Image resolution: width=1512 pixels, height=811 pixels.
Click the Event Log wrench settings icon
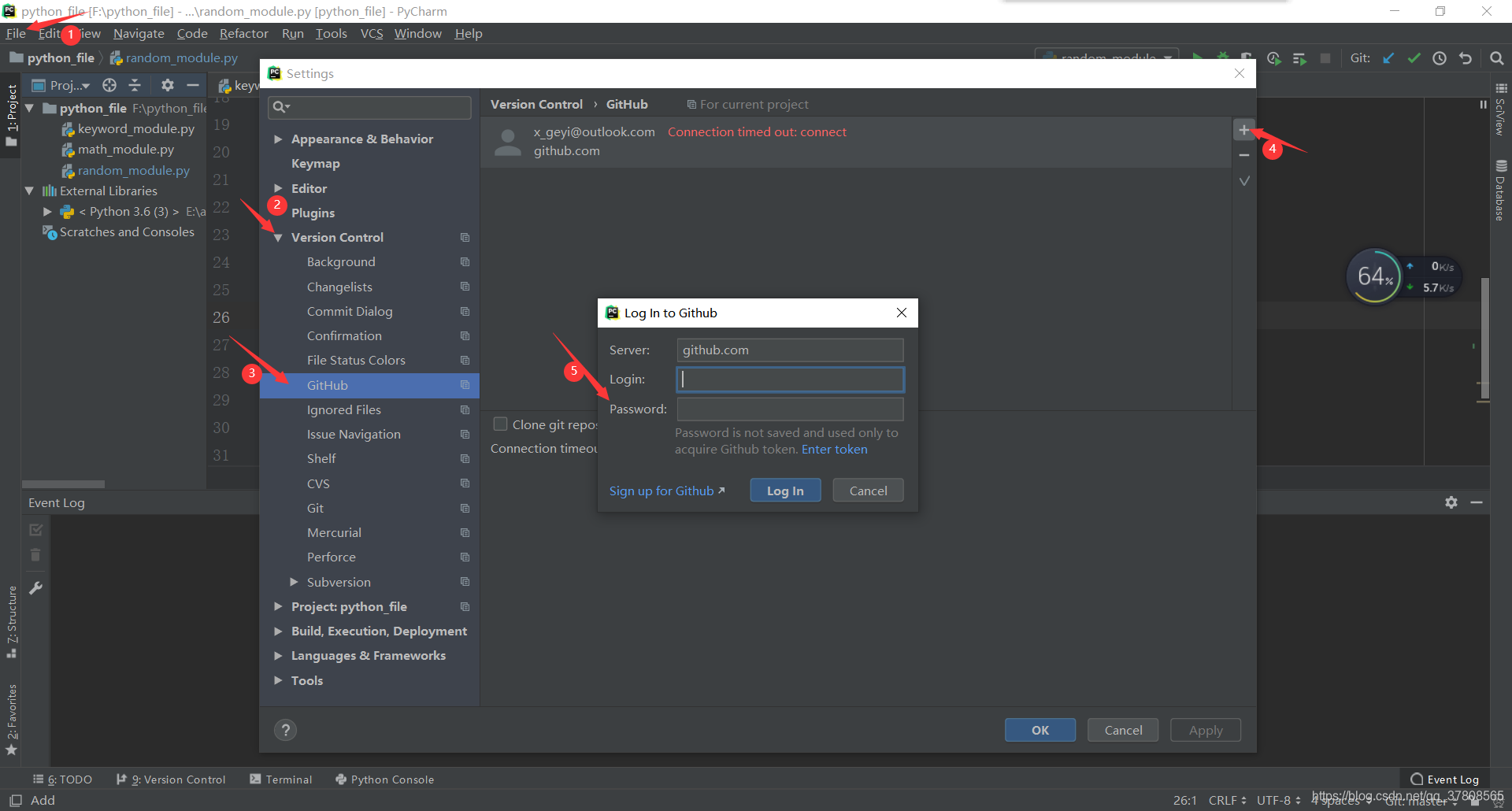(x=35, y=587)
